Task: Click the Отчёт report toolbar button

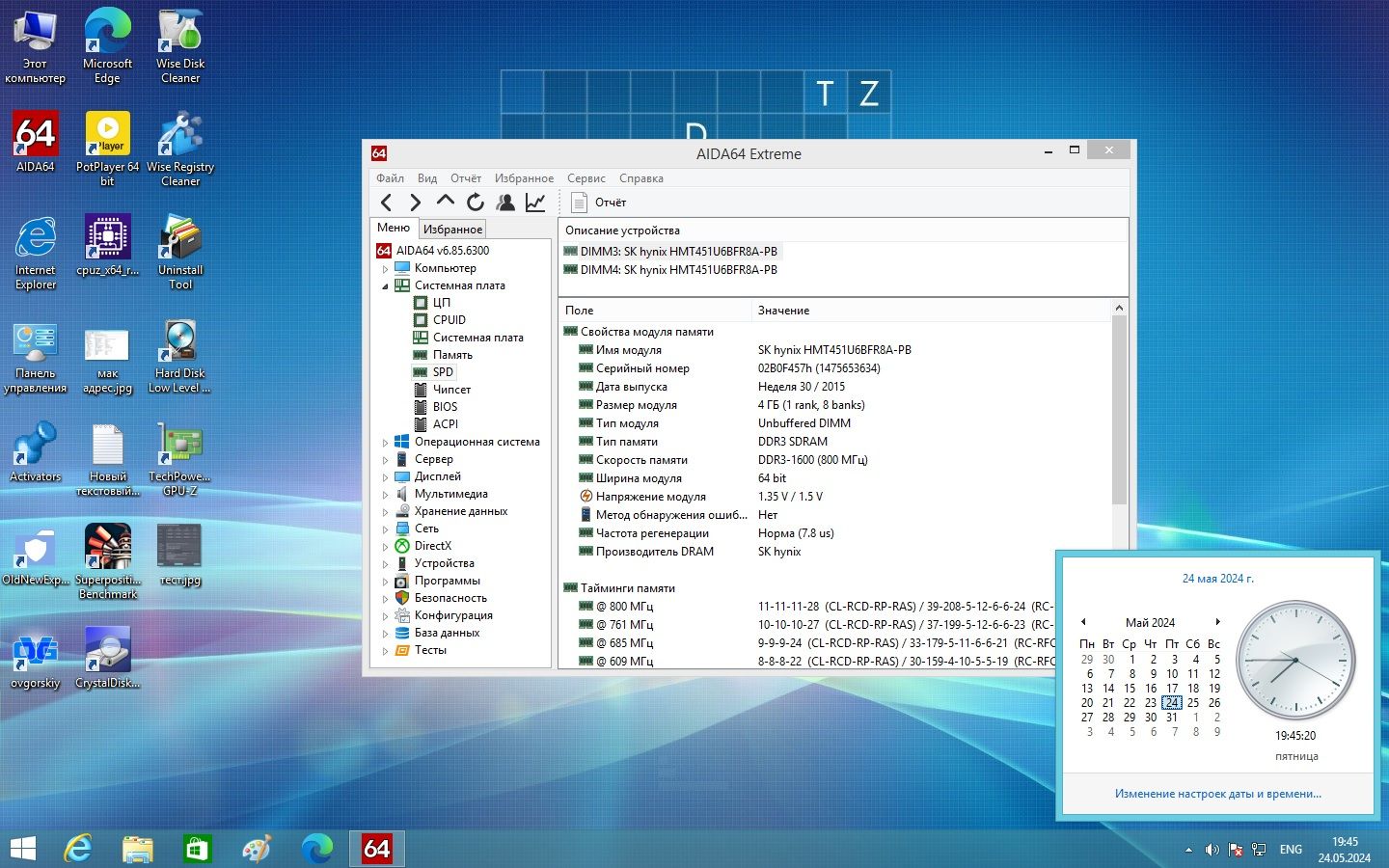Action: coord(599,203)
